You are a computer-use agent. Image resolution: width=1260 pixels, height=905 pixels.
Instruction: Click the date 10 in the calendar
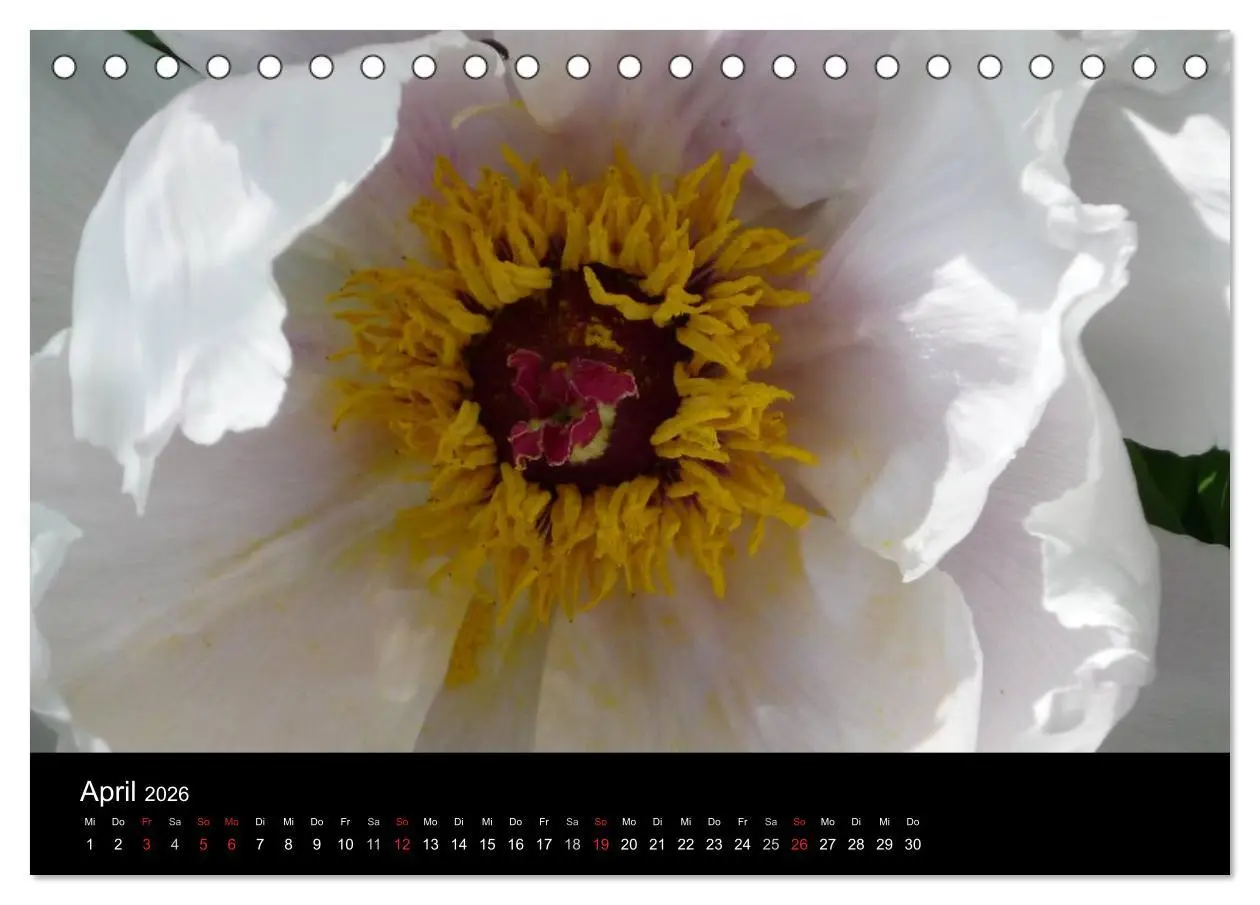pyautogui.click(x=345, y=845)
